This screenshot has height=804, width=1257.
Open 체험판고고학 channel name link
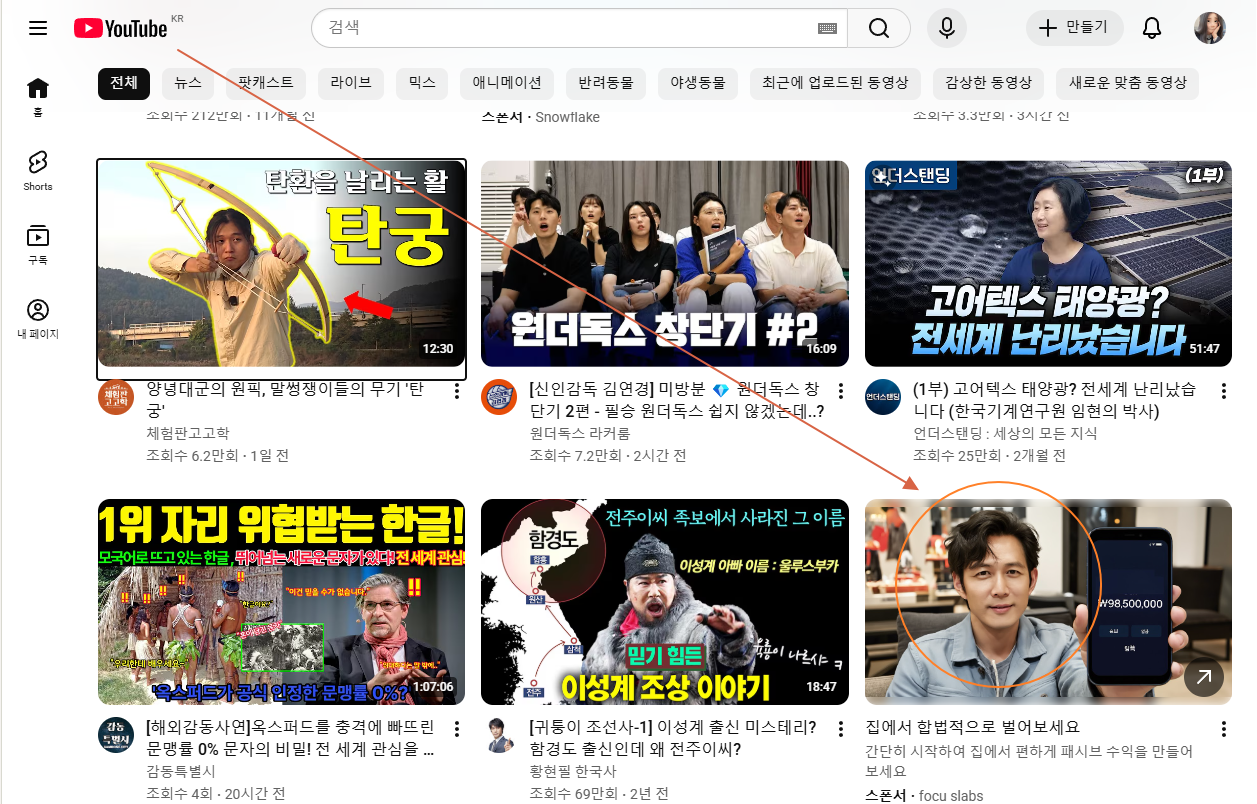(x=187, y=433)
